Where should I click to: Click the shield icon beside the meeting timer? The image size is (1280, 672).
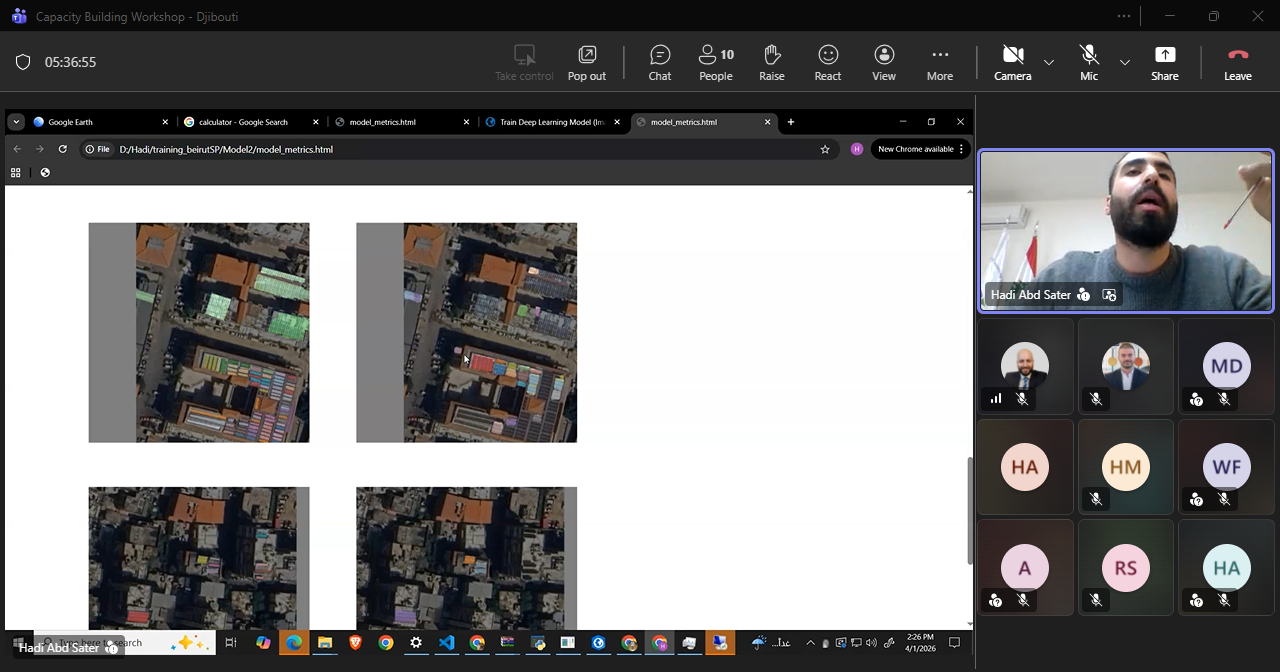pos(23,62)
